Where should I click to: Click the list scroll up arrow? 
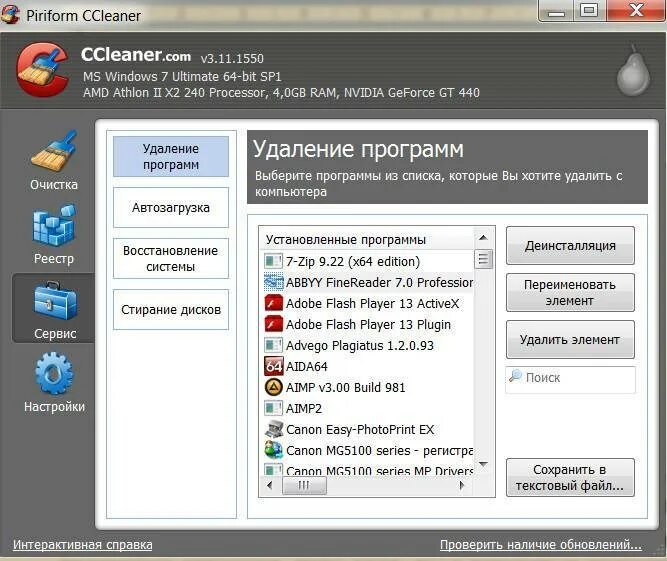tap(483, 238)
